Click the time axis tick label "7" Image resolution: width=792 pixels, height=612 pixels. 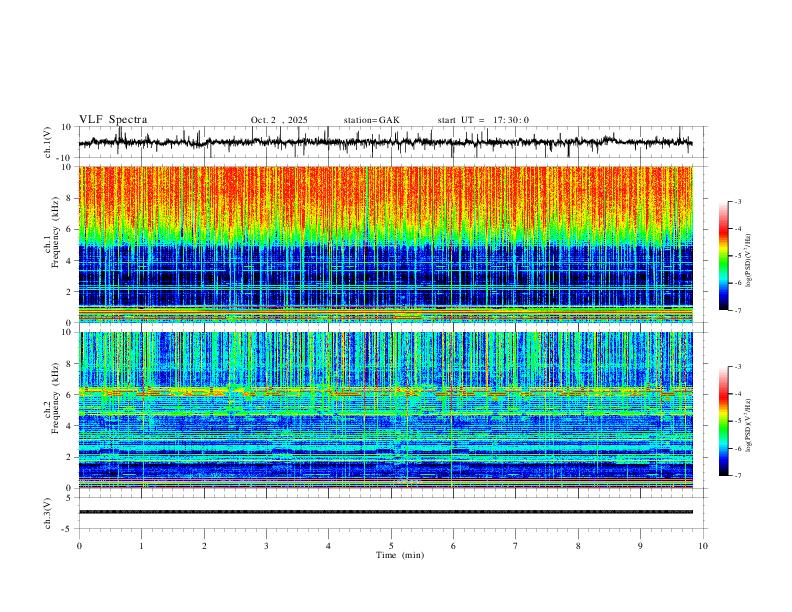tap(516, 546)
